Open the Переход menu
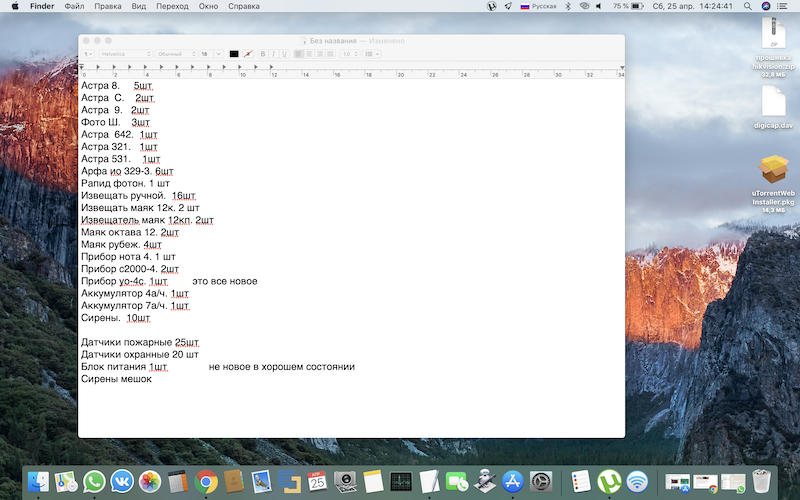 [173, 6]
